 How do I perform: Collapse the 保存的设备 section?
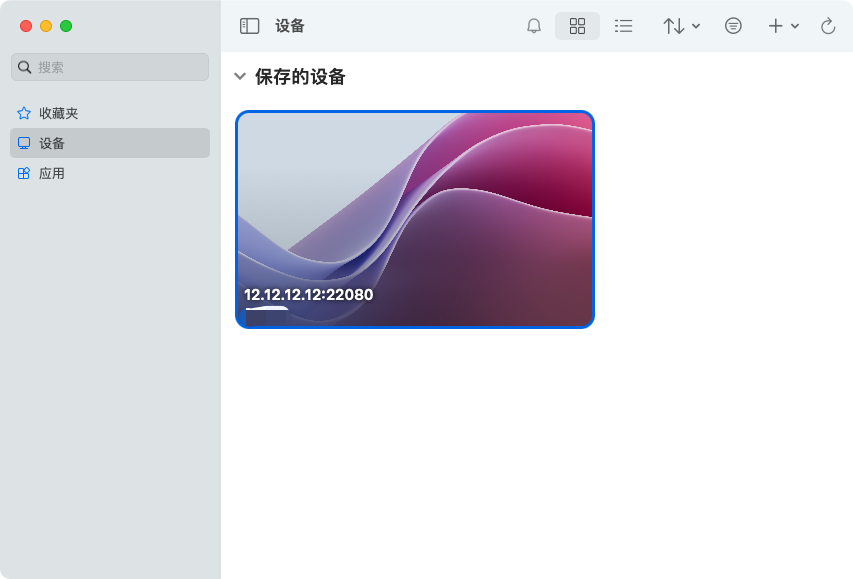(x=240, y=76)
